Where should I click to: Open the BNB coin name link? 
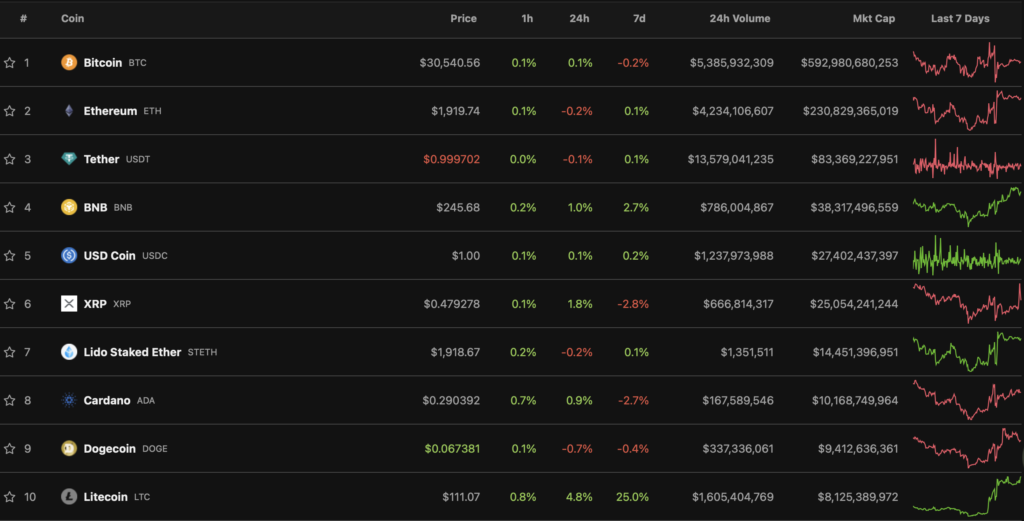[95, 208]
